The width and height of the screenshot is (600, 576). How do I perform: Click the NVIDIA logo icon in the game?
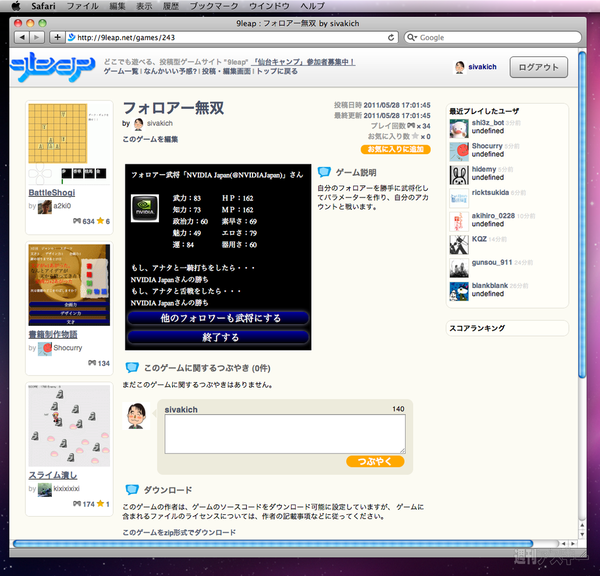[145, 208]
